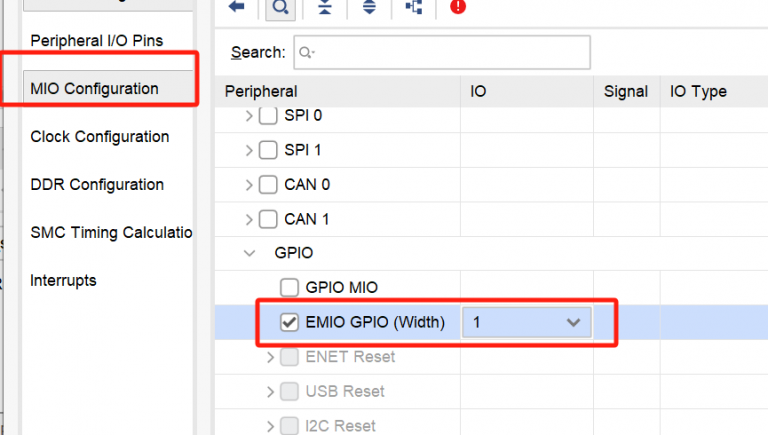Click the expand all toolbar icon
Image resolution: width=768 pixels, height=435 pixels.
pyautogui.click(x=369, y=7)
